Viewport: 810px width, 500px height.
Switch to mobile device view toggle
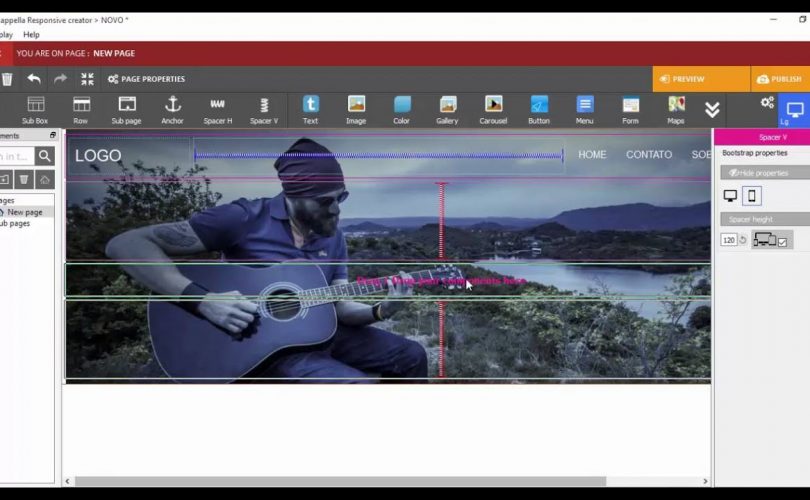[x=752, y=196]
